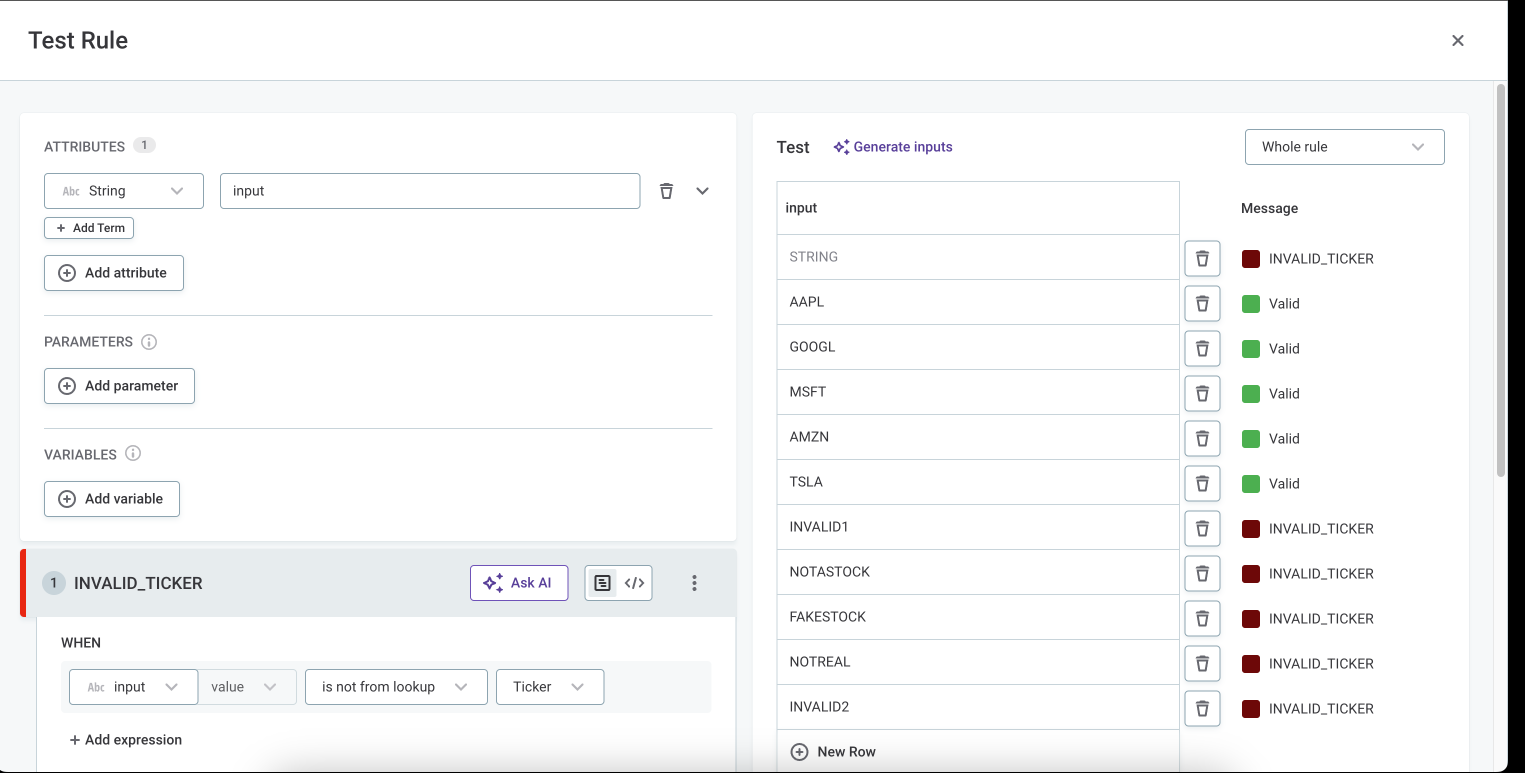Delete the TSLA test row
This screenshot has width=1525, height=773.
(1202, 483)
